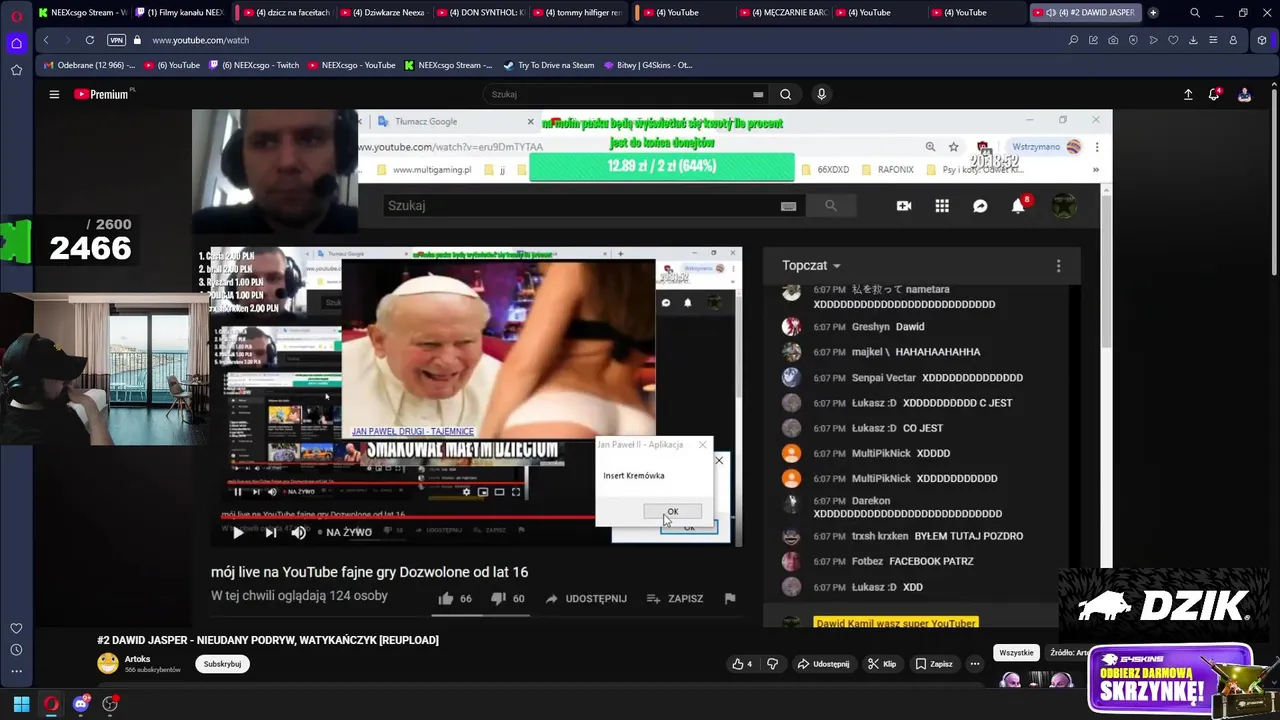Mute audio on the DAWID JASPER tab
This screenshot has width=1280, height=720.
(1050, 13)
